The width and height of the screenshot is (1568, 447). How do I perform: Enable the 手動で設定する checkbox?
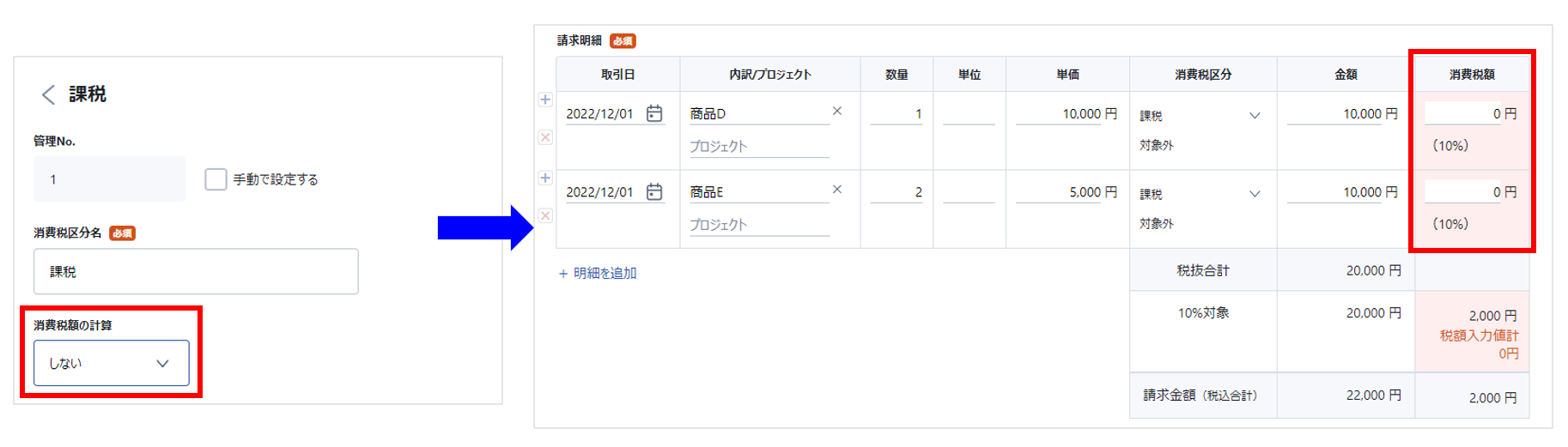point(216,178)
